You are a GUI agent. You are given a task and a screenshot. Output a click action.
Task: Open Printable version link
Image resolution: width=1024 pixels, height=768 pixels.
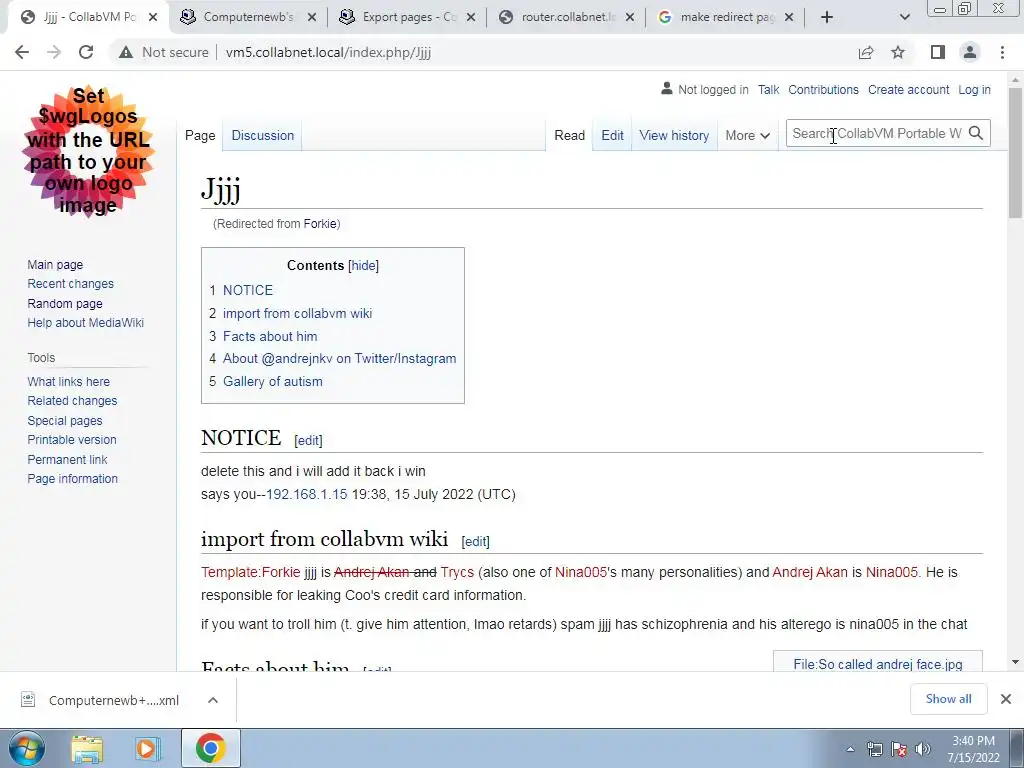72,440
